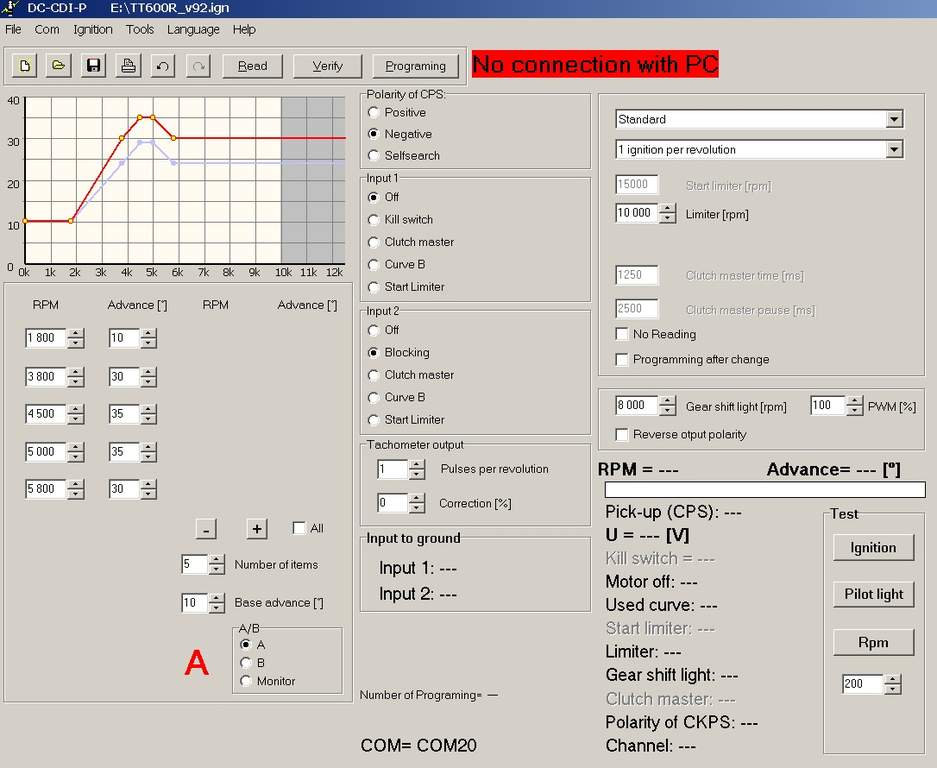
Task: Click the Base advance value field
Action: (195, 602)
